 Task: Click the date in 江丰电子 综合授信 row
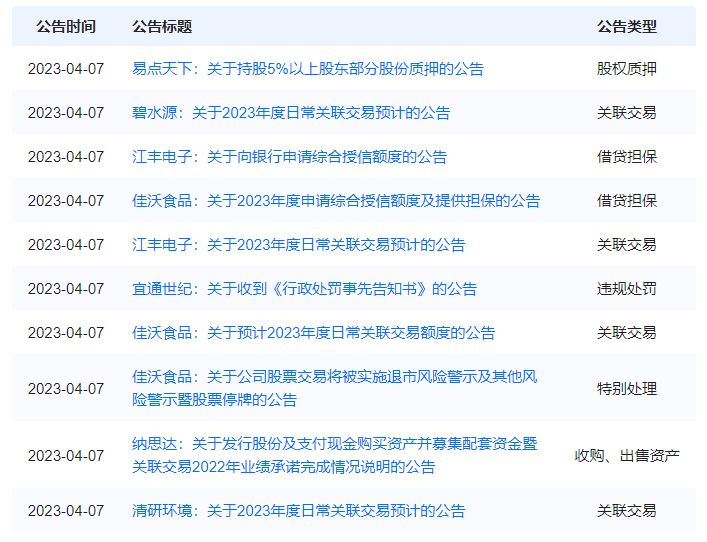pyautogui.click(x=66, y=156)
